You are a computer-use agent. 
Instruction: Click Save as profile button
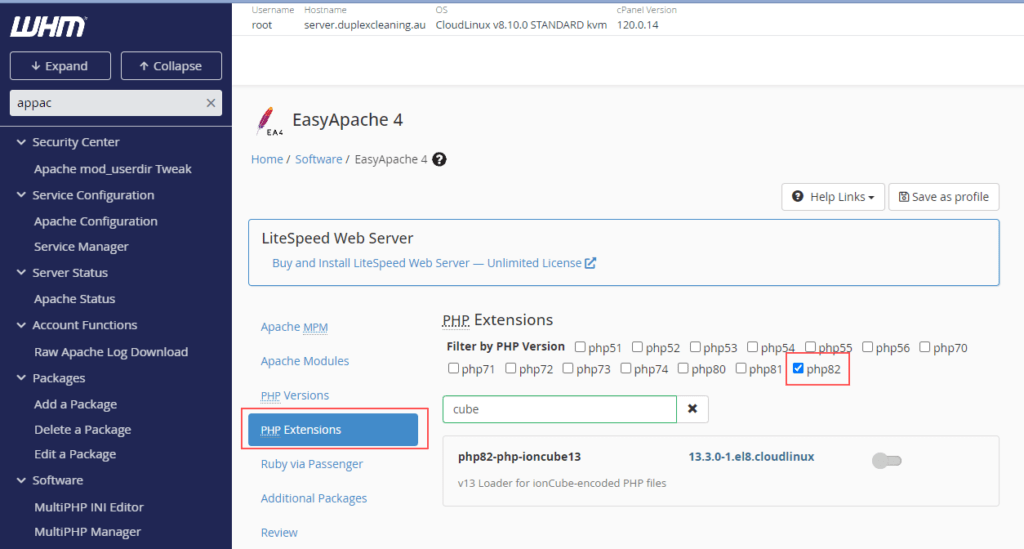click(944, 196)
